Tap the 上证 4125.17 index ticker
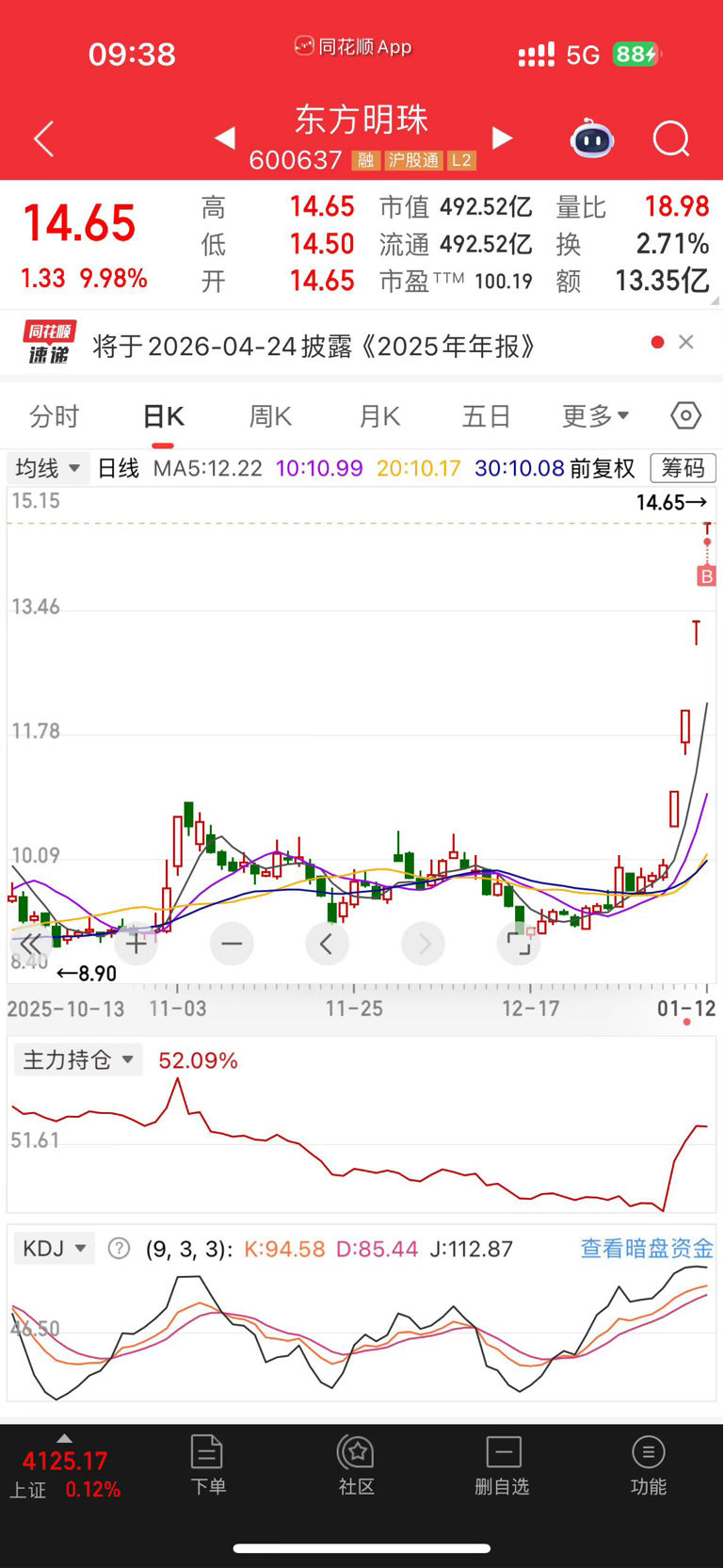 point(64,1474)
